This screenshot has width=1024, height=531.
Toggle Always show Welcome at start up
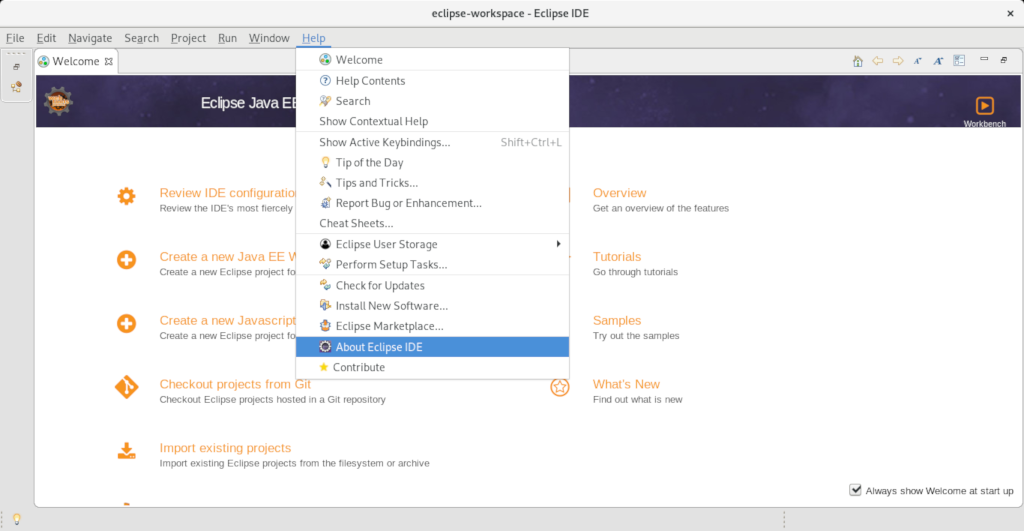[x=855, y=490]
